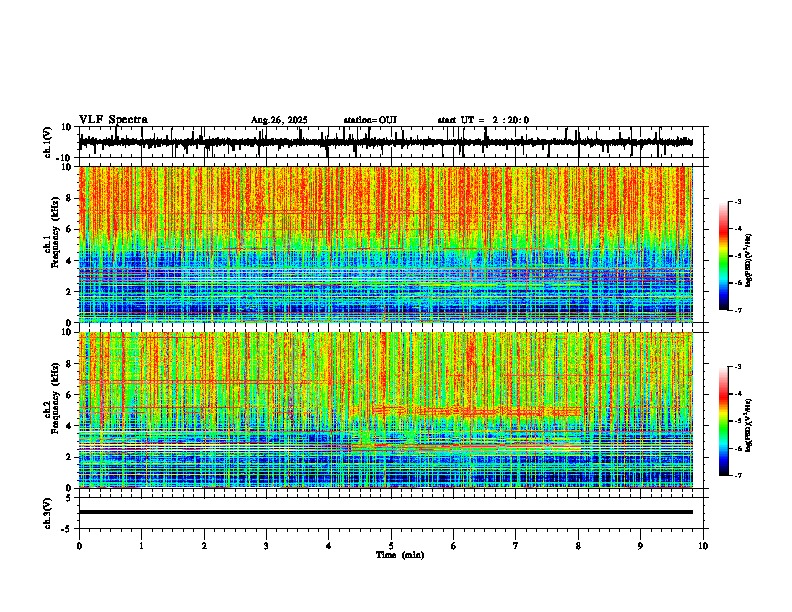Click the ch.2 spectrogram color scale bar
The height and width of the screenshot is (612, 792).
tap(723, 421)
